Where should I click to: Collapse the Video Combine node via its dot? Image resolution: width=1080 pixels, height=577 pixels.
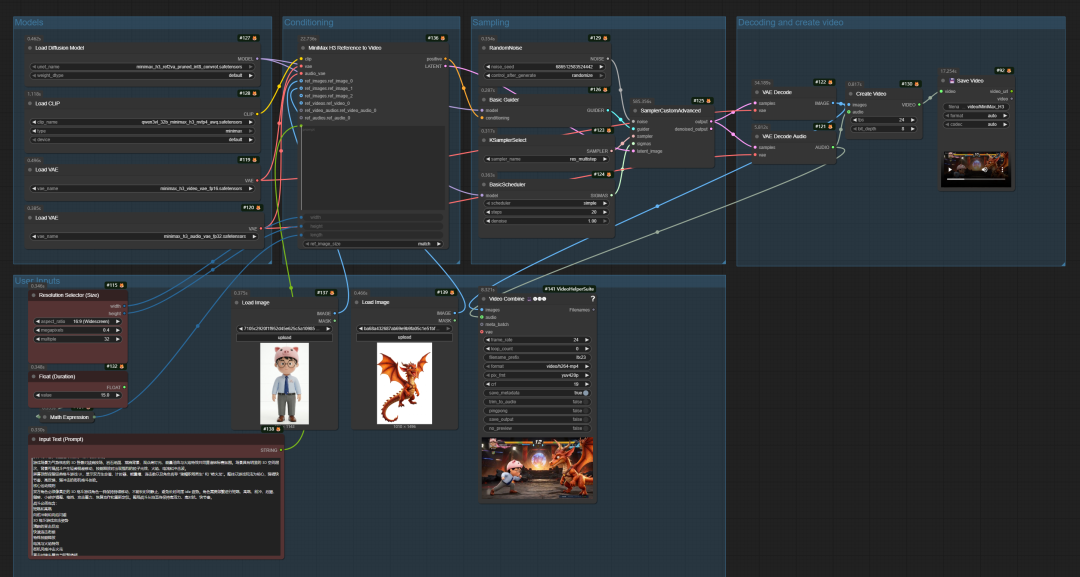(484, 299)
